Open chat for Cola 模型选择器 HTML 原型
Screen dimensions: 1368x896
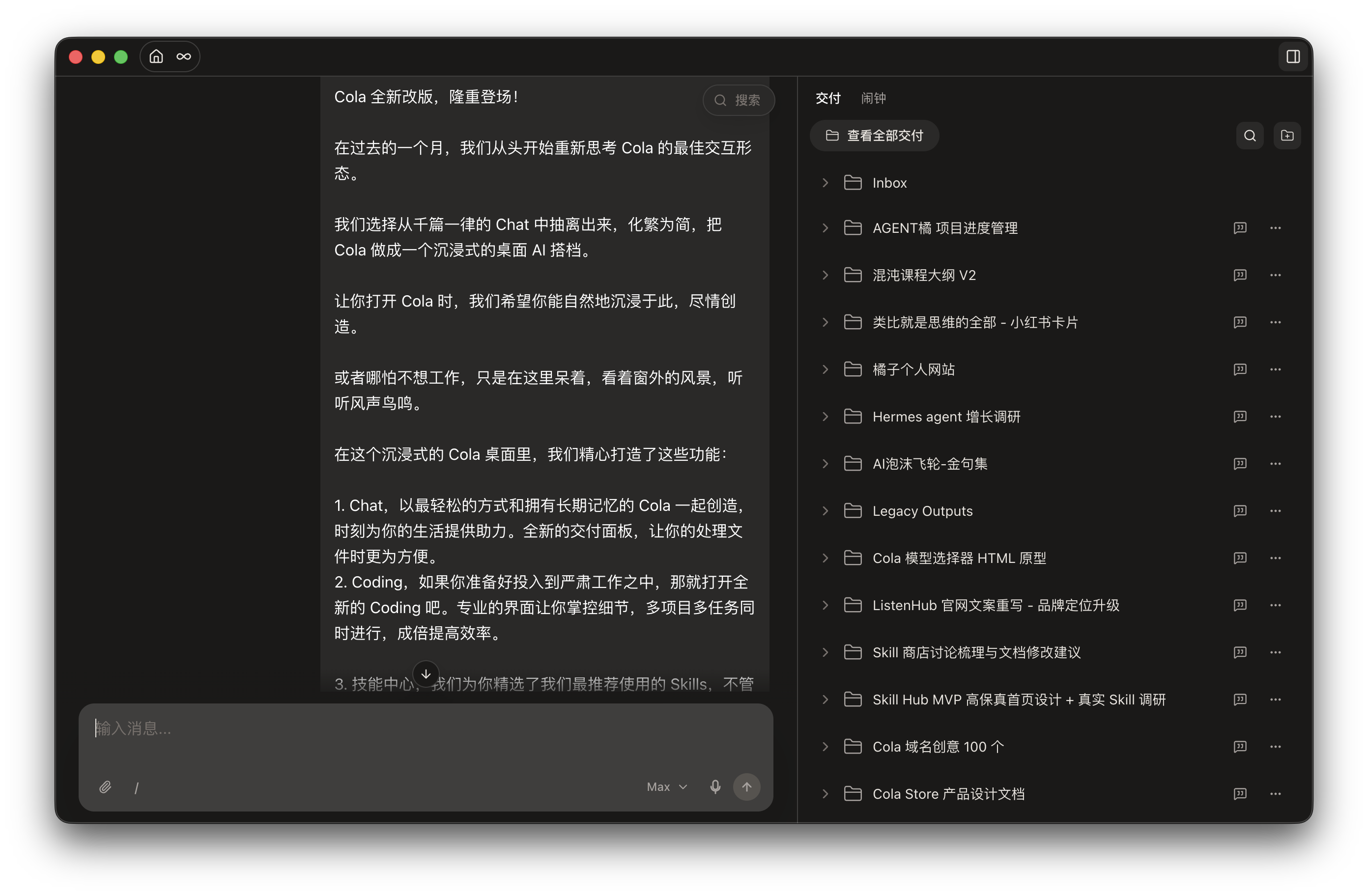pos(1240,558)
